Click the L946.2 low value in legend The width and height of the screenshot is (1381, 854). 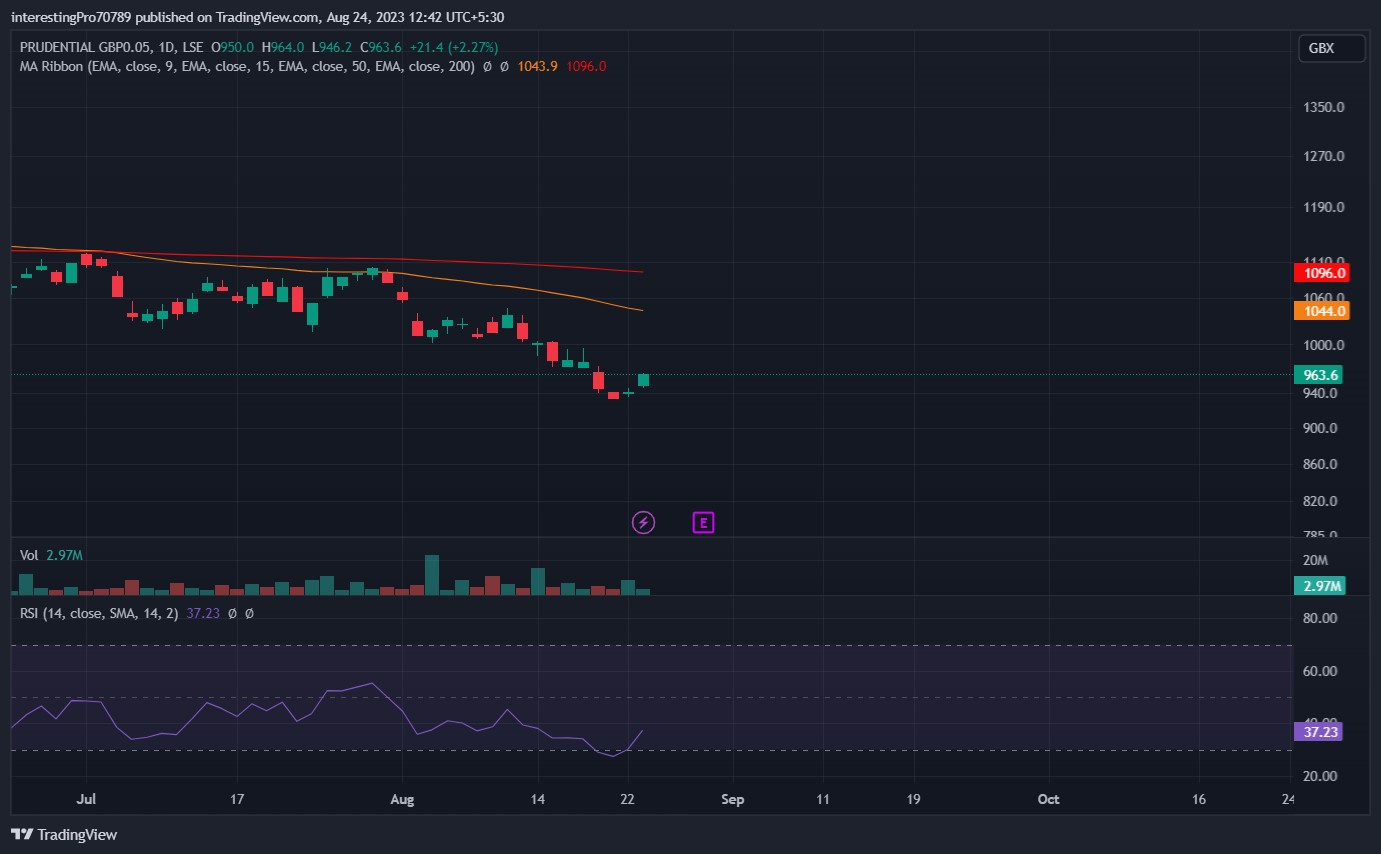tap(332, 47)
